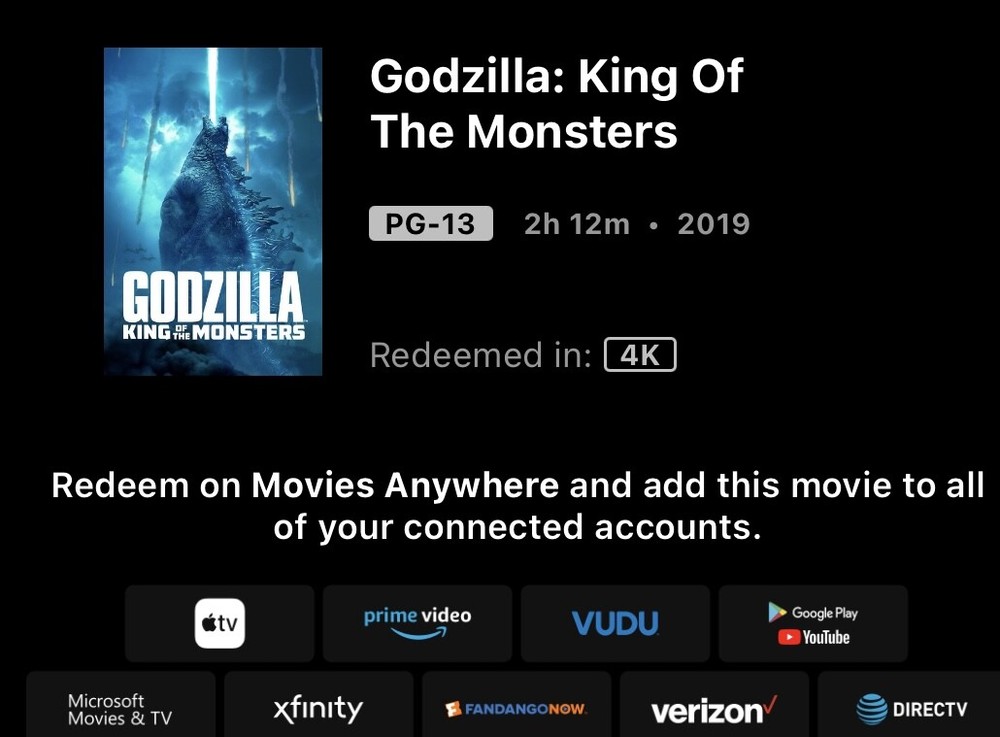
Task: Select the Xfinity provider tile
Action: [x=318, y=709]
